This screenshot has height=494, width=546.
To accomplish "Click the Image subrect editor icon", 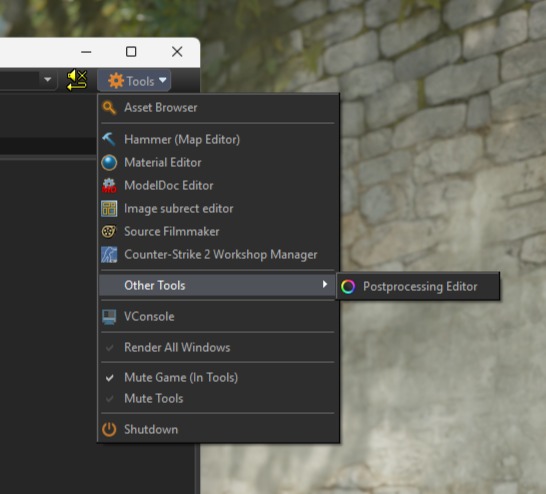I will [109, 209].
